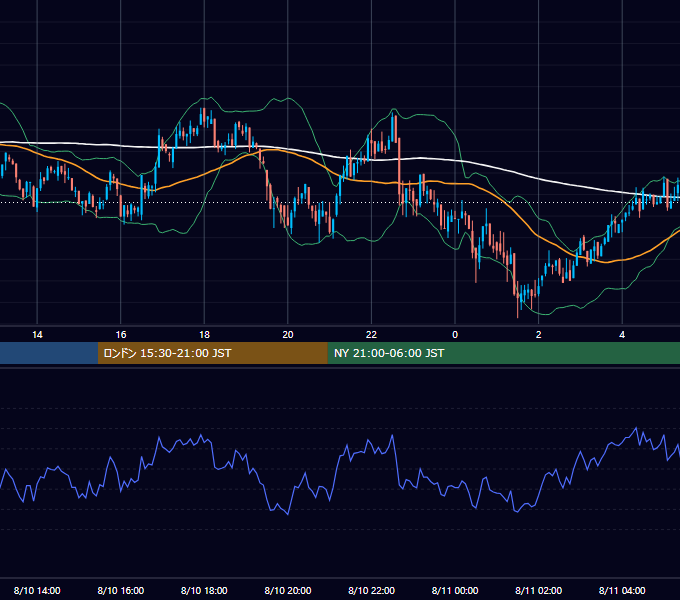Click the 8/10 20:00 date label

coord(288,590)
